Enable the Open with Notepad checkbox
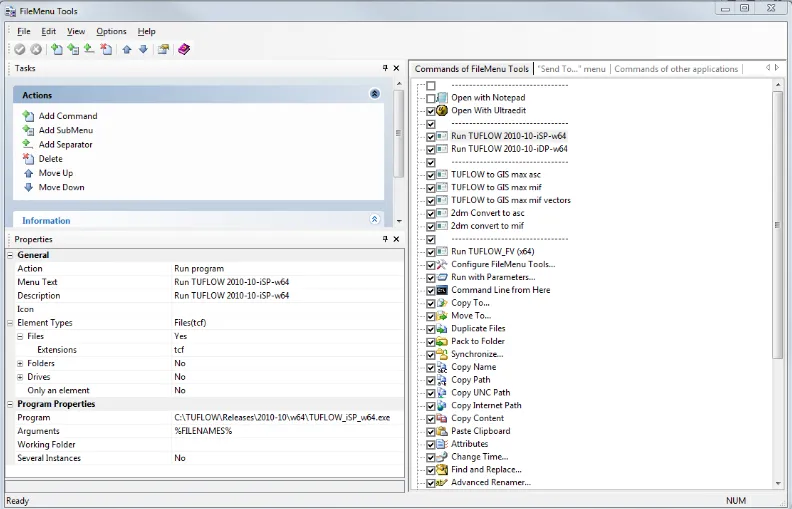Image resolution: width=792 pixels, height=509 pixels. pos(431,98)
